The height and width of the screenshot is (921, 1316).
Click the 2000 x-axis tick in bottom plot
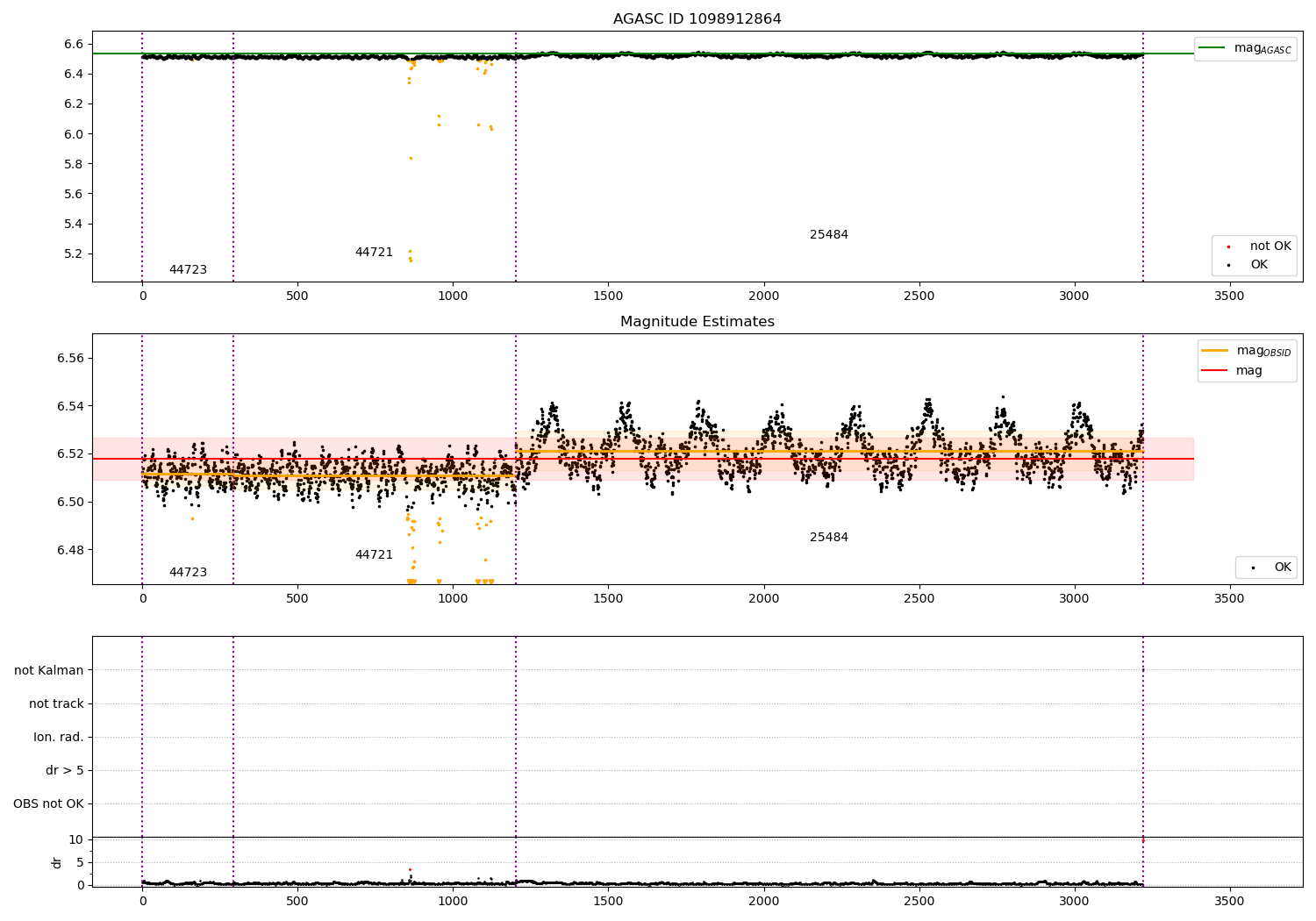(x=763, y=901)
